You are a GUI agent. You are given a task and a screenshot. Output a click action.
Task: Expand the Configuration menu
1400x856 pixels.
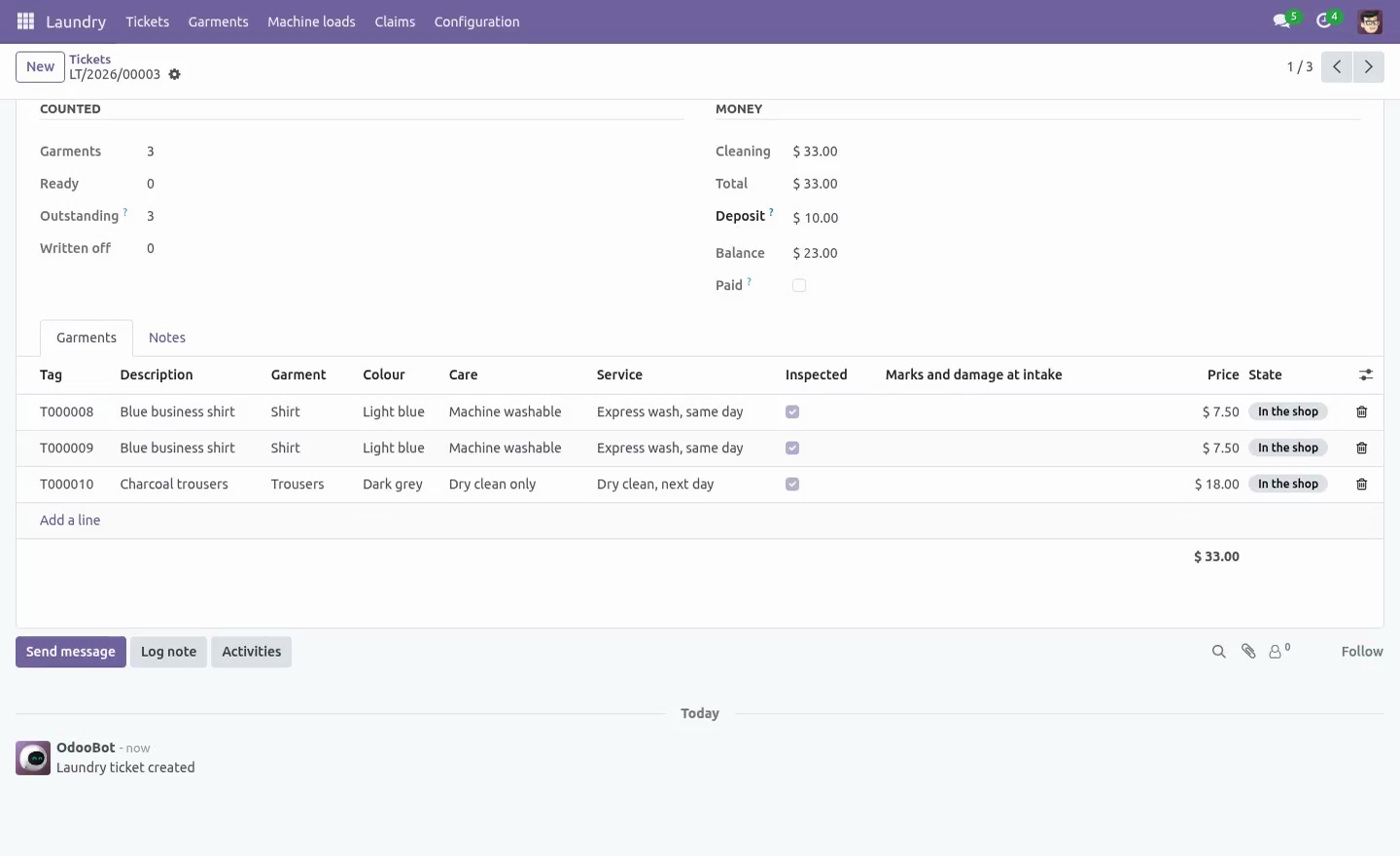(x=476, y=21)
